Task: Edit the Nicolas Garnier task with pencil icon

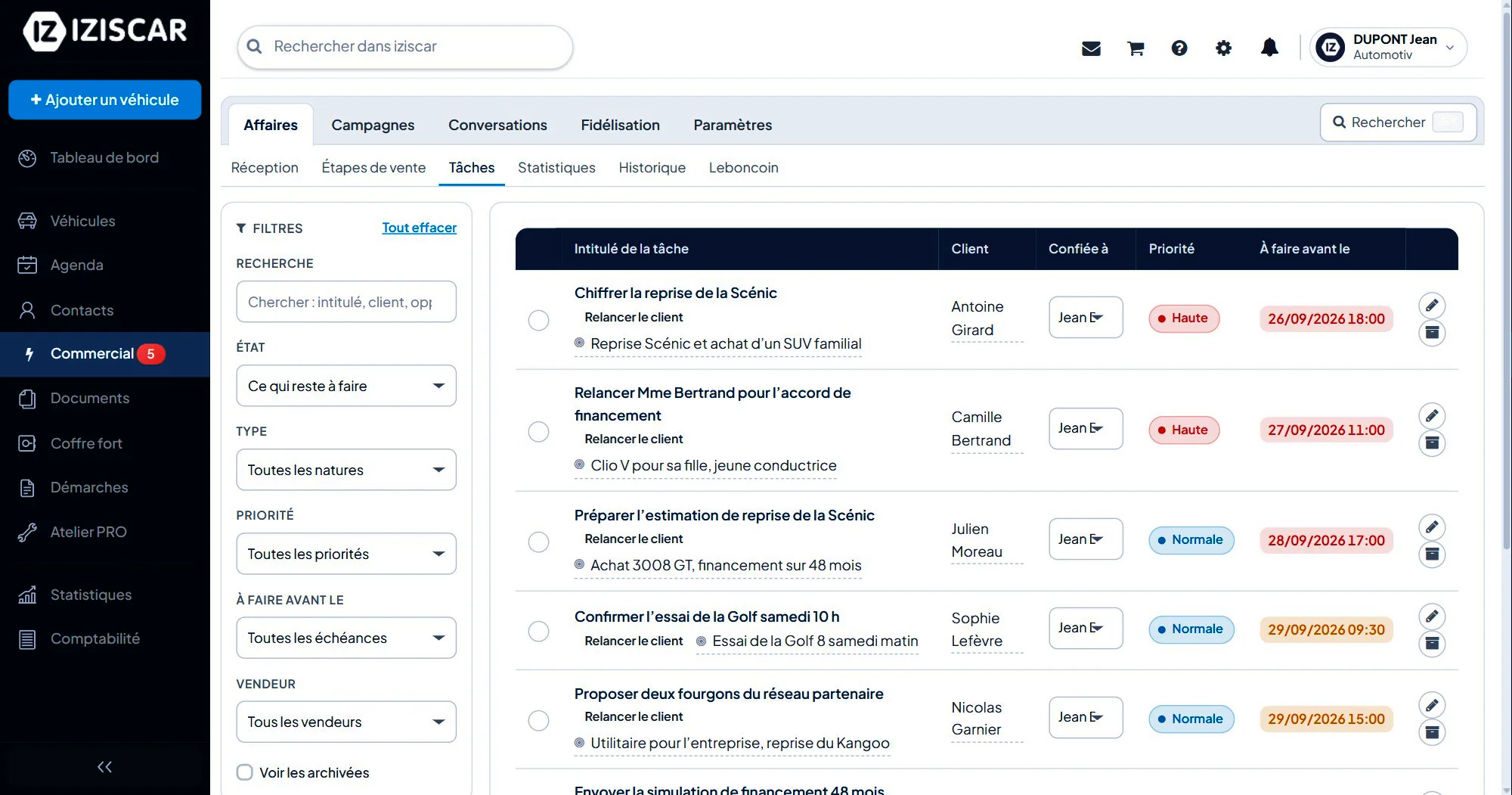Action: tap(1432, 705)
